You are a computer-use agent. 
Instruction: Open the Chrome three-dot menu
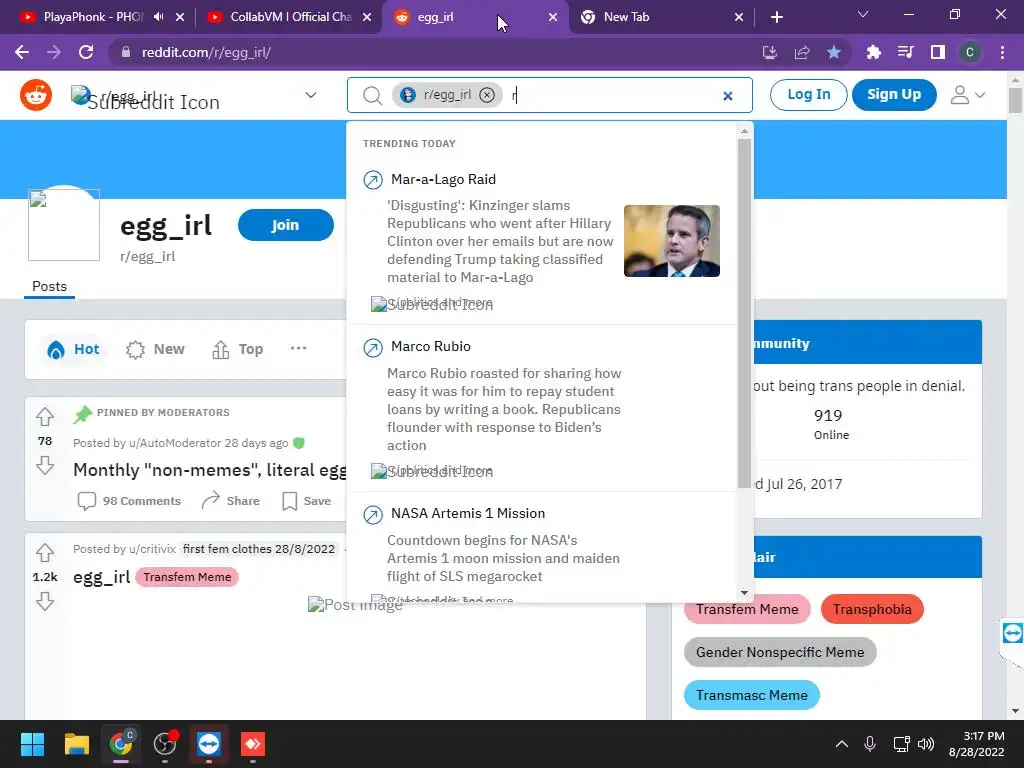coord(1002,52)
